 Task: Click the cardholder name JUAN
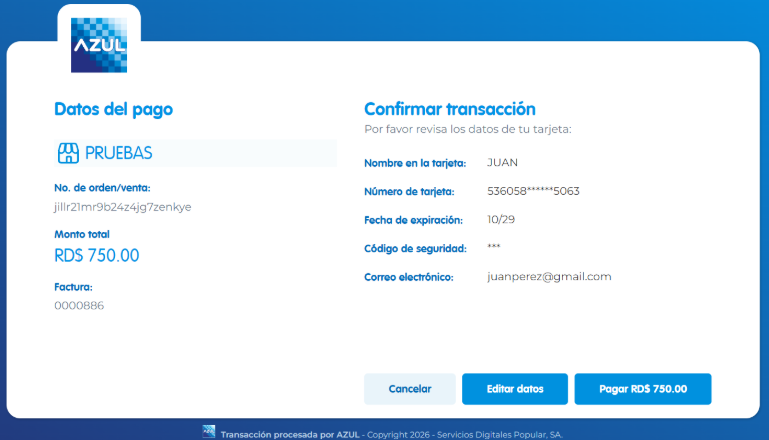tap(502, 162)
